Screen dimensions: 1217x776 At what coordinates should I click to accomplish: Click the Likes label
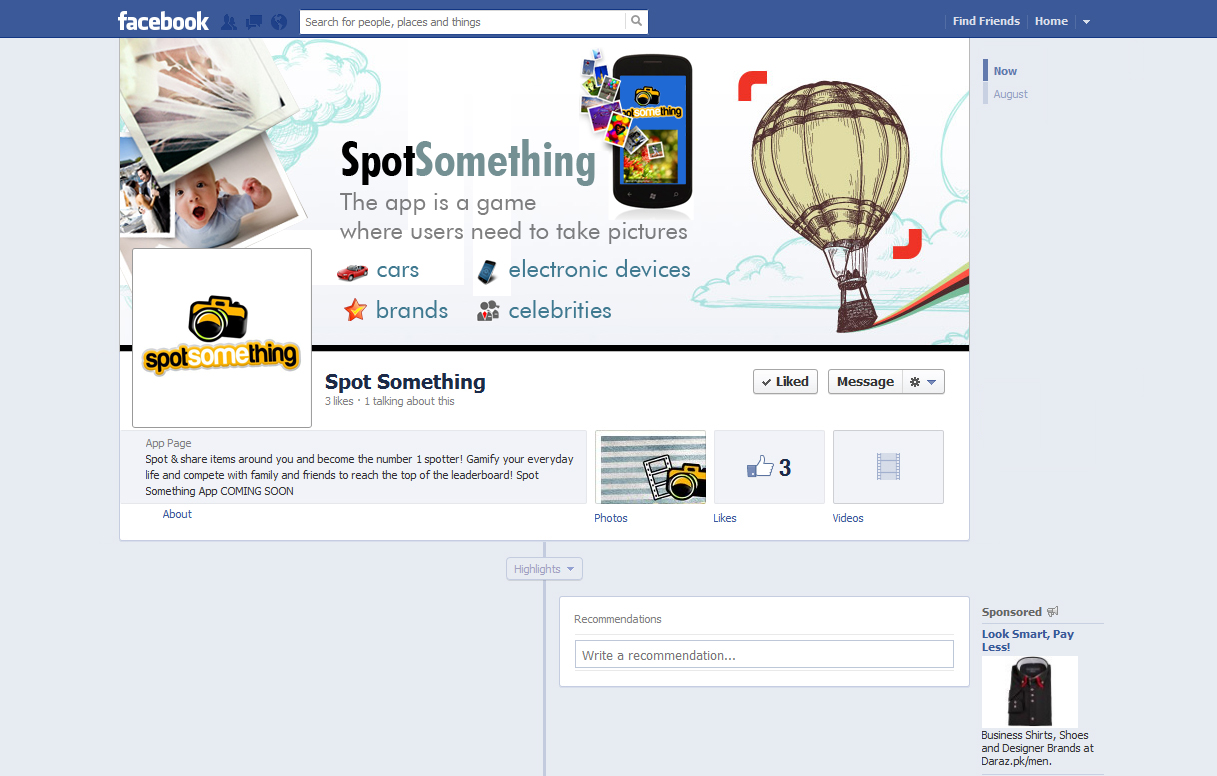(725, 518)
